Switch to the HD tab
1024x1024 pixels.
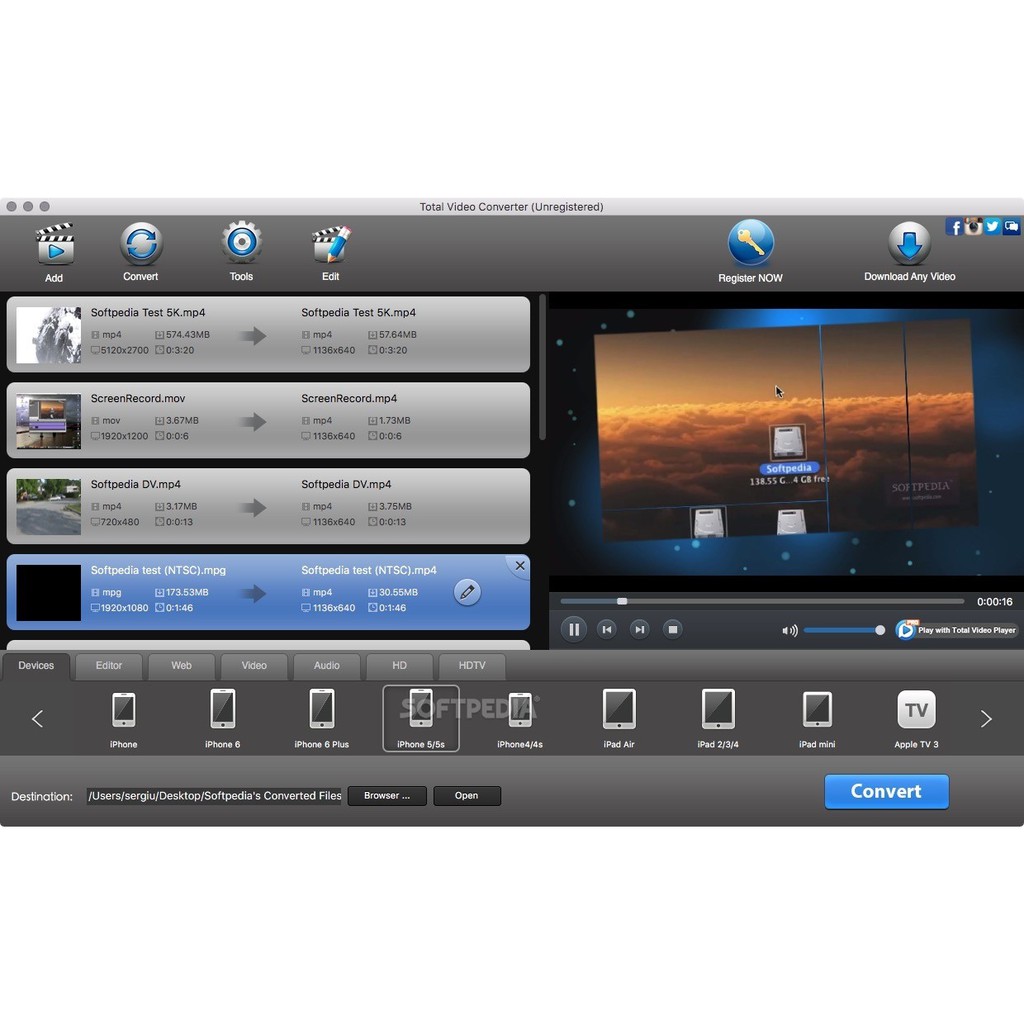tap(399, 665)
